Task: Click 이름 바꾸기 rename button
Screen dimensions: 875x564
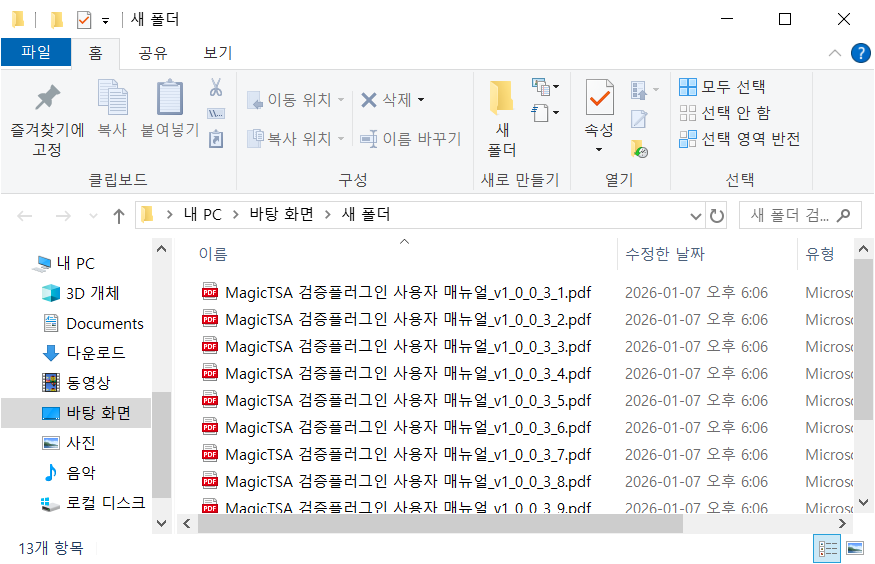Action: pos(410,139)
